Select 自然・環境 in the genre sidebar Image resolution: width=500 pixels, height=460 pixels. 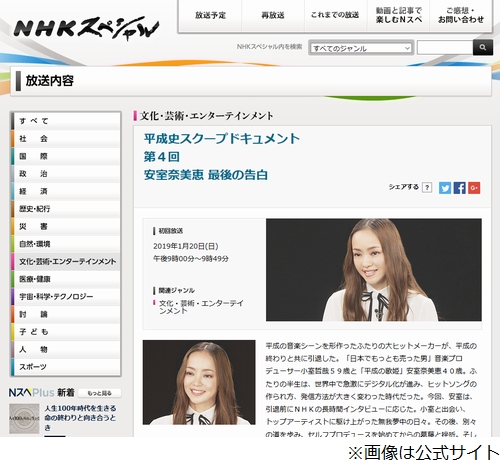point(65,244)
